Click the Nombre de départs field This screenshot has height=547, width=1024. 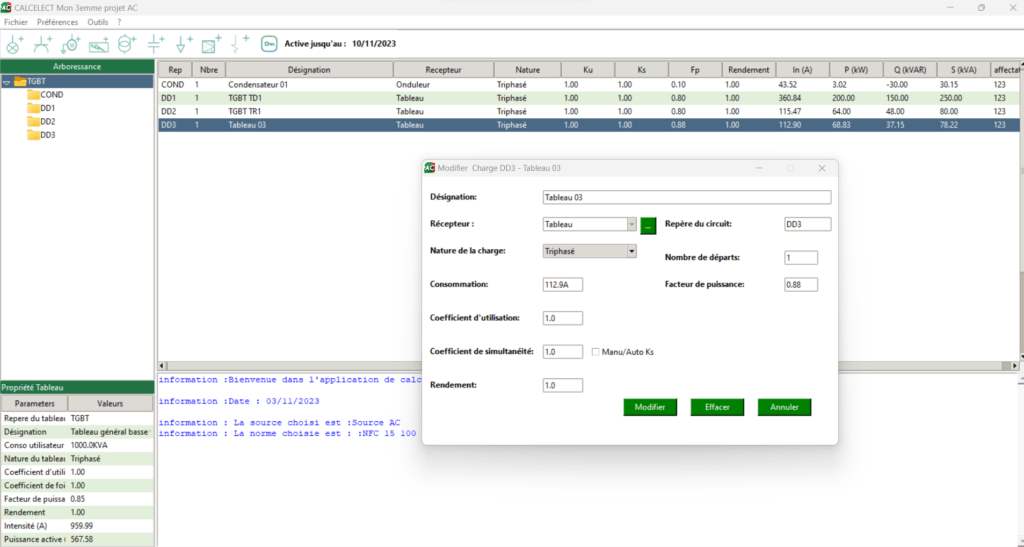801,258
